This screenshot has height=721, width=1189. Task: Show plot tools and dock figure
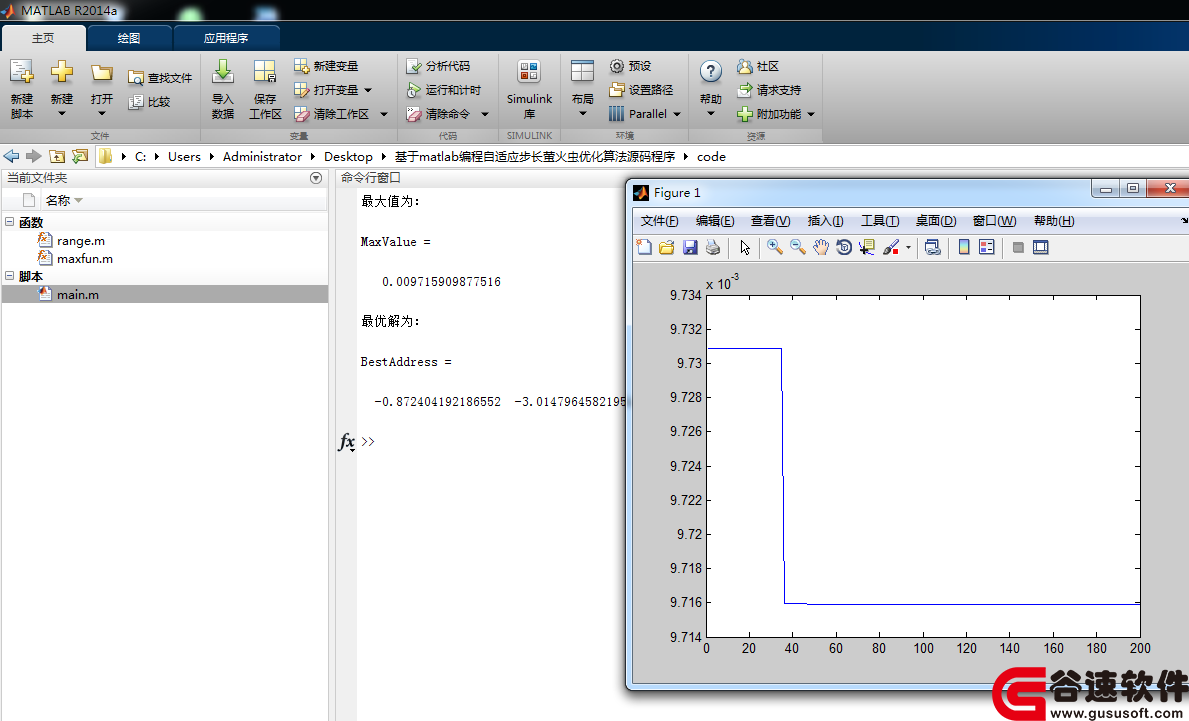[1040, 247]
